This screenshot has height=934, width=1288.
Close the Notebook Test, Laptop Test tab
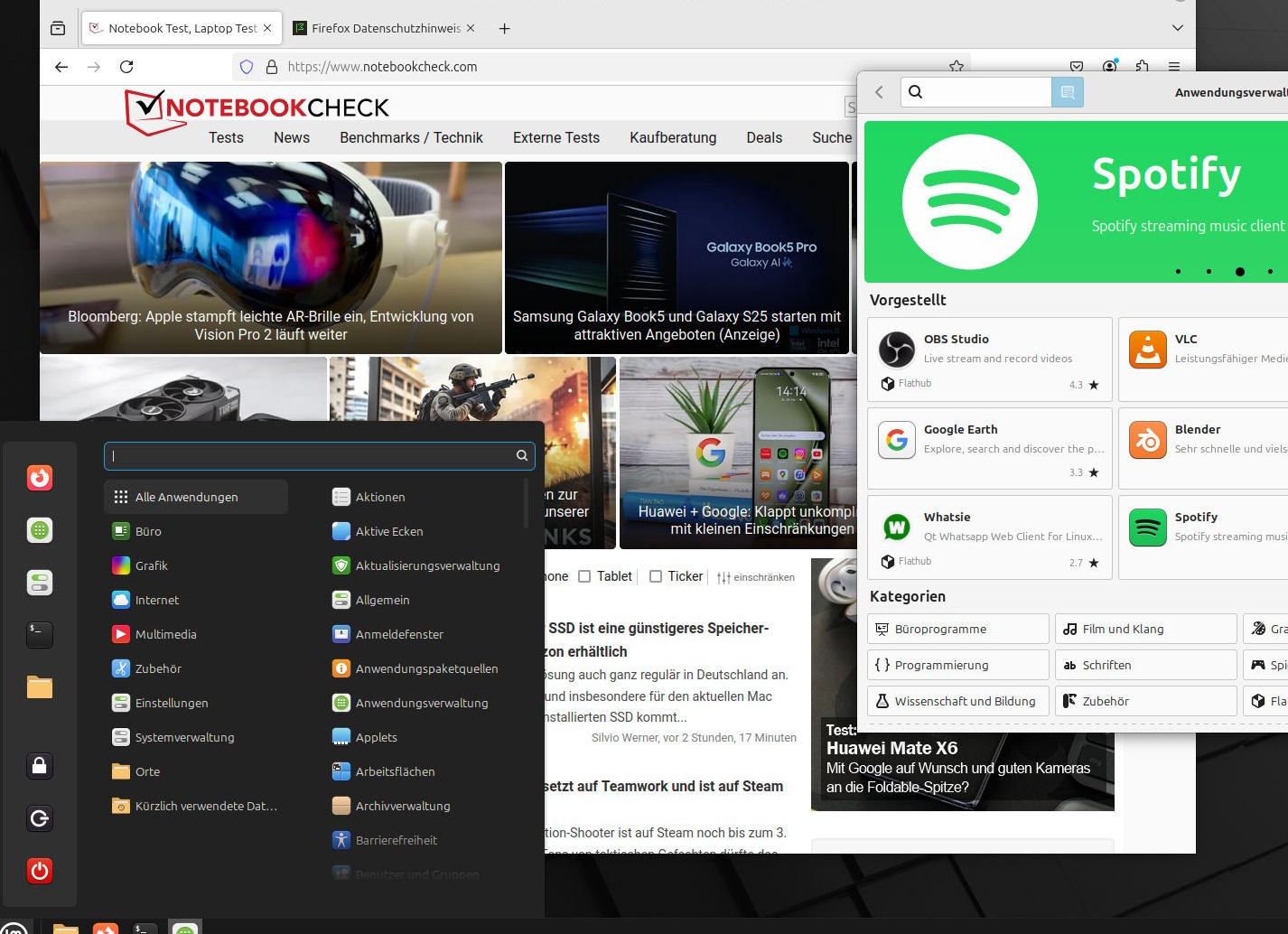click(267, 29)
